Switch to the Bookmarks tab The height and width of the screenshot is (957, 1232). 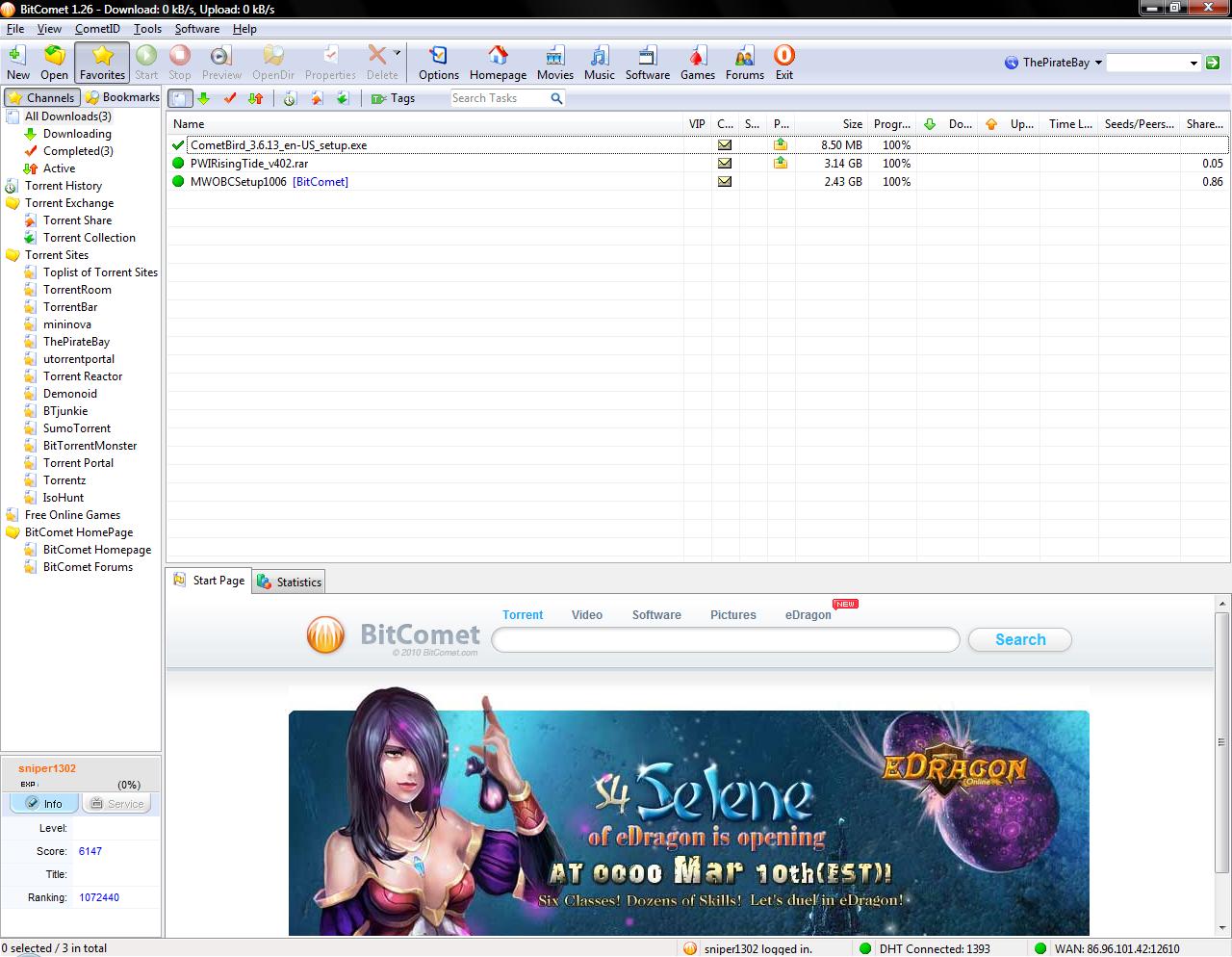(x=121, y=97)
